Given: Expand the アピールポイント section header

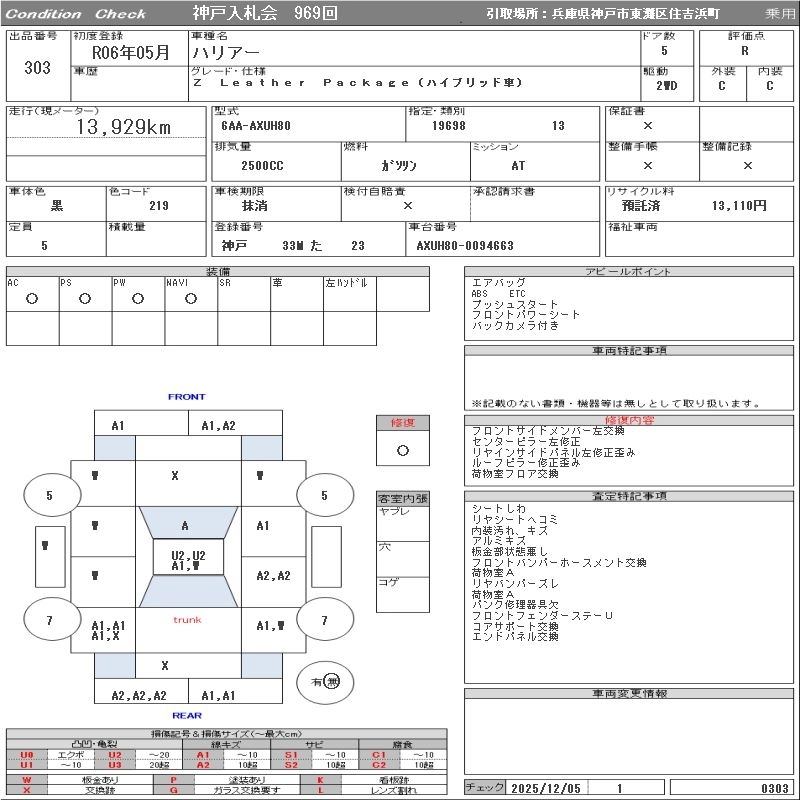Looking at the screenshot, I should point(629,272).
